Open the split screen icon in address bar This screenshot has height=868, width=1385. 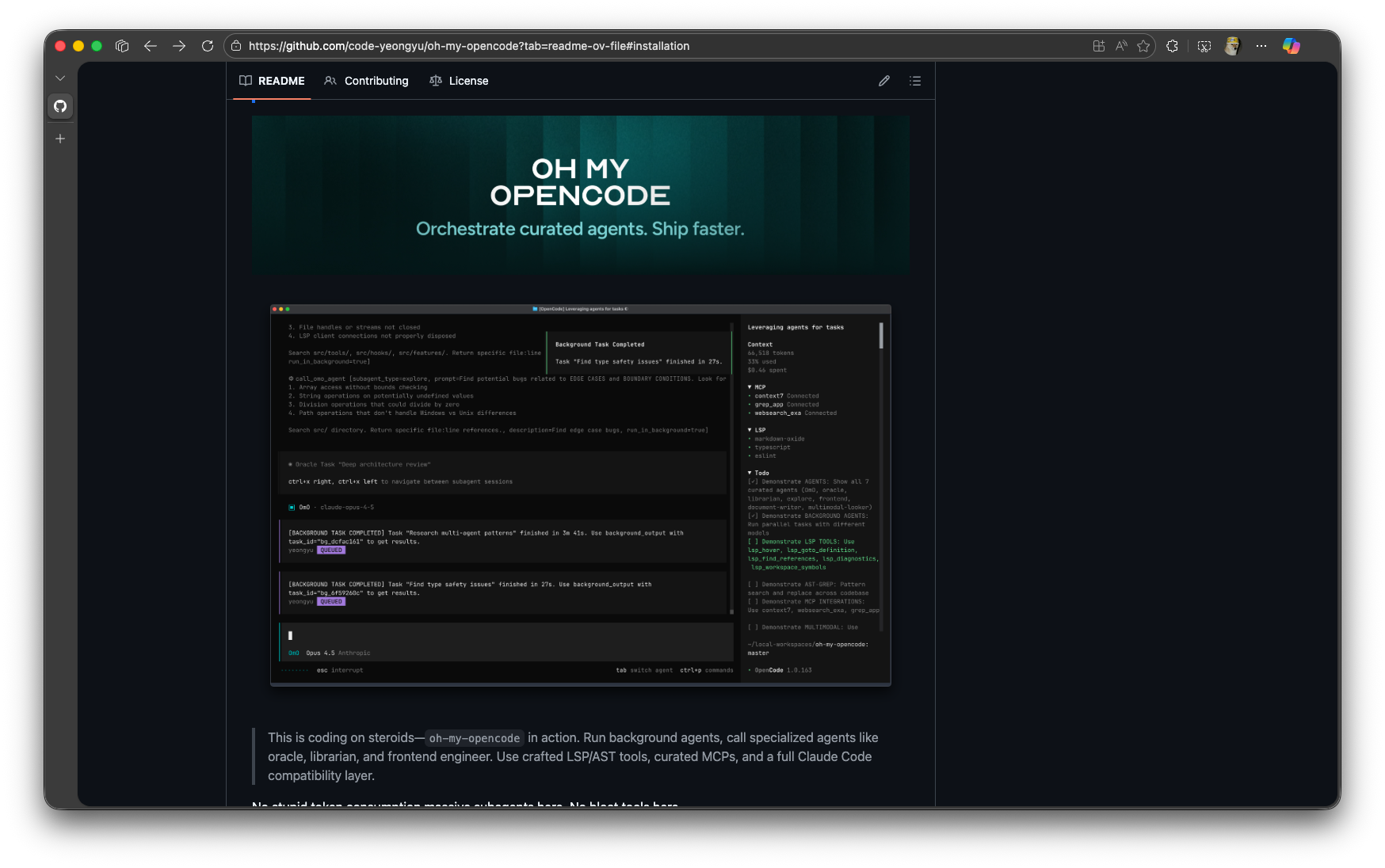point(1099,46)
